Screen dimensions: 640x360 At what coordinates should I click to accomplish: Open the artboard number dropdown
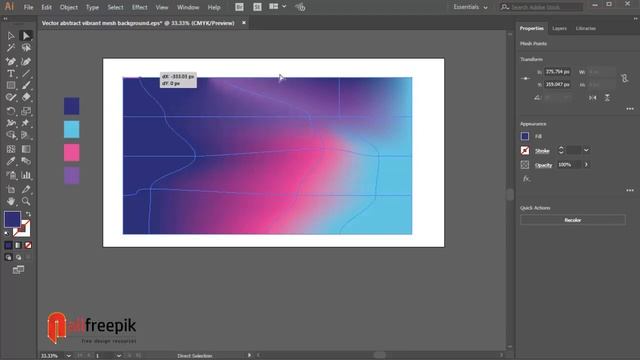click(118, 356)
